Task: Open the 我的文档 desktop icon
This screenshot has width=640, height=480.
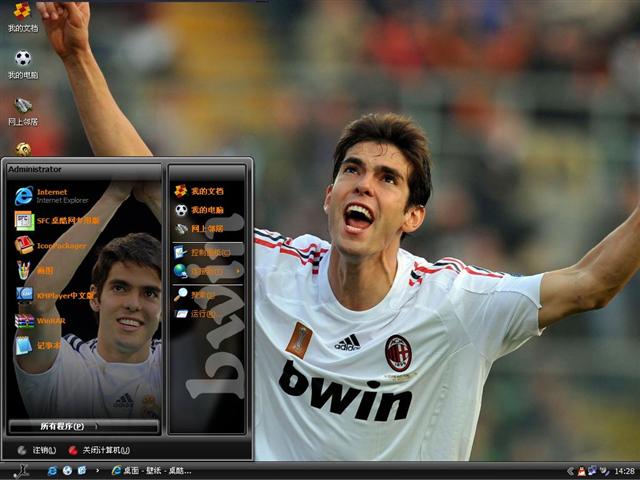Action: (23, 17)
